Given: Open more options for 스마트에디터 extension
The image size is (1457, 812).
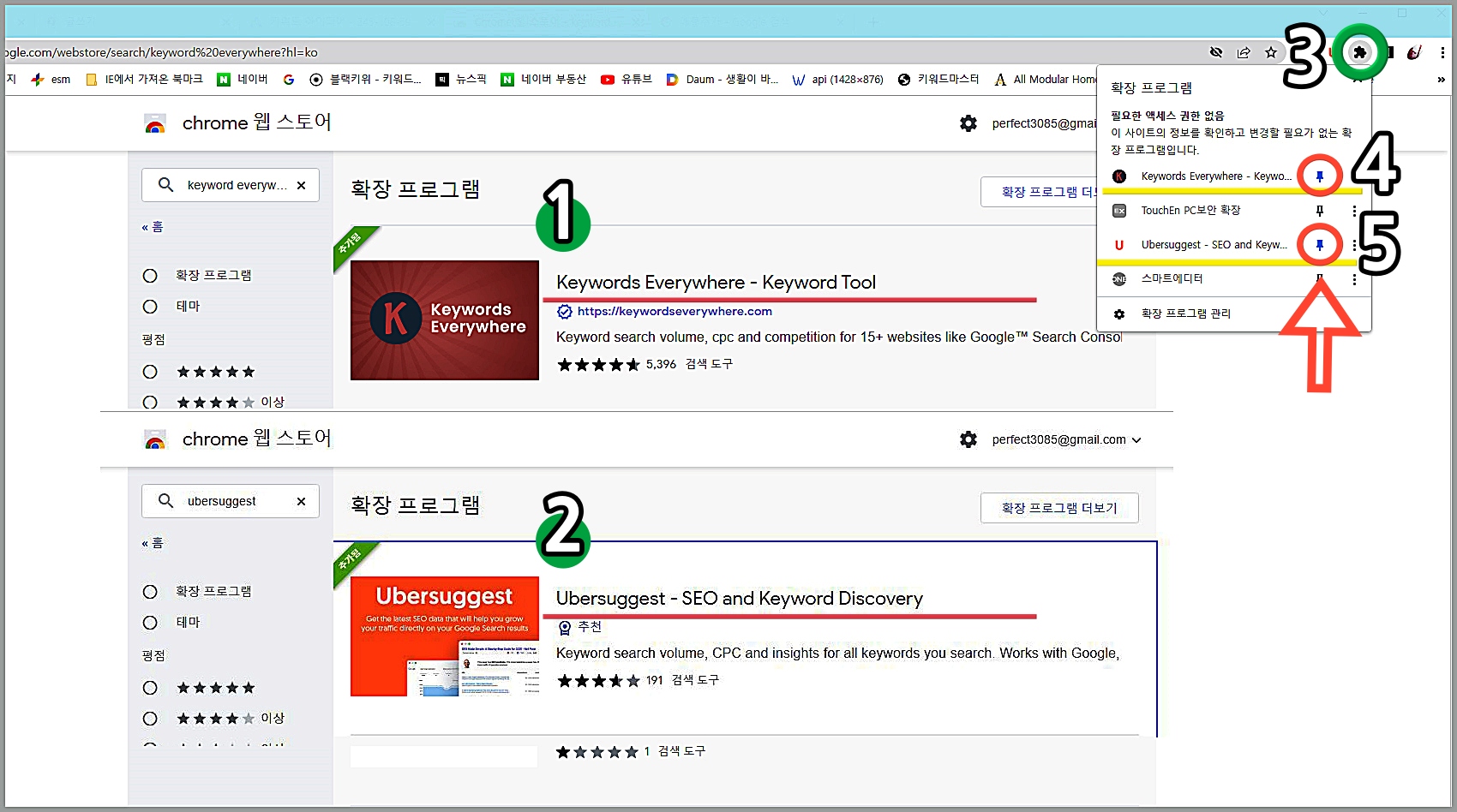Looking at the screenshot, I should [x=1354, y=279].
